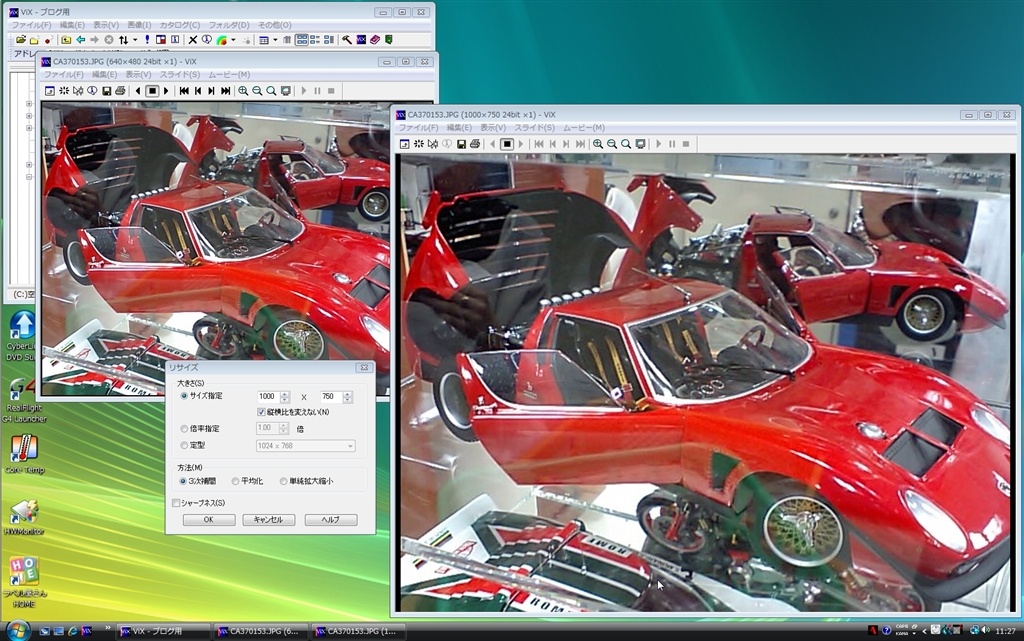Open スライド menu in the 1000×750 viewer
This screenshot has width=1024, height=641.
(534, 128)
